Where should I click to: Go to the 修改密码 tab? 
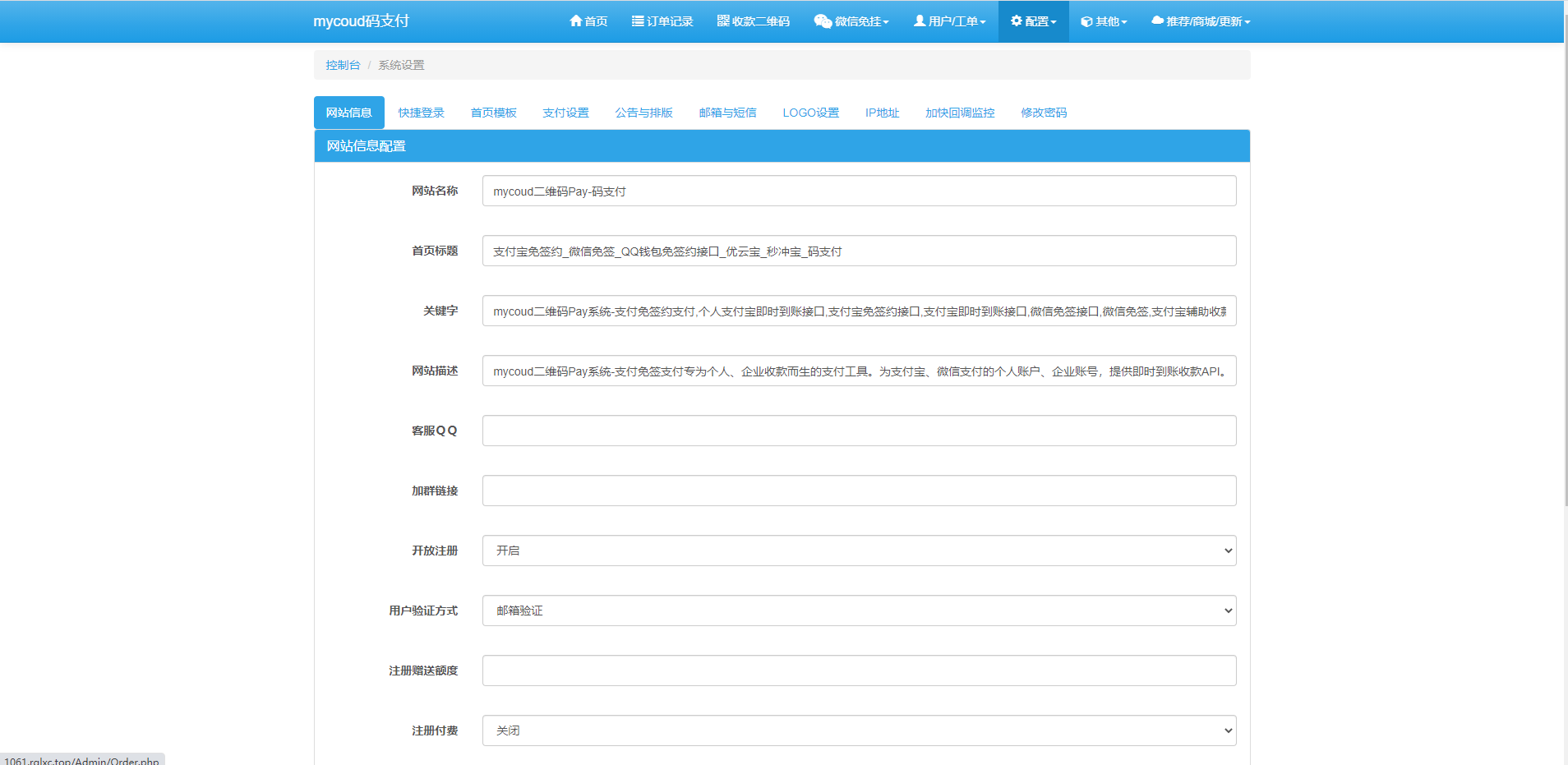(x=1044, y=113)
